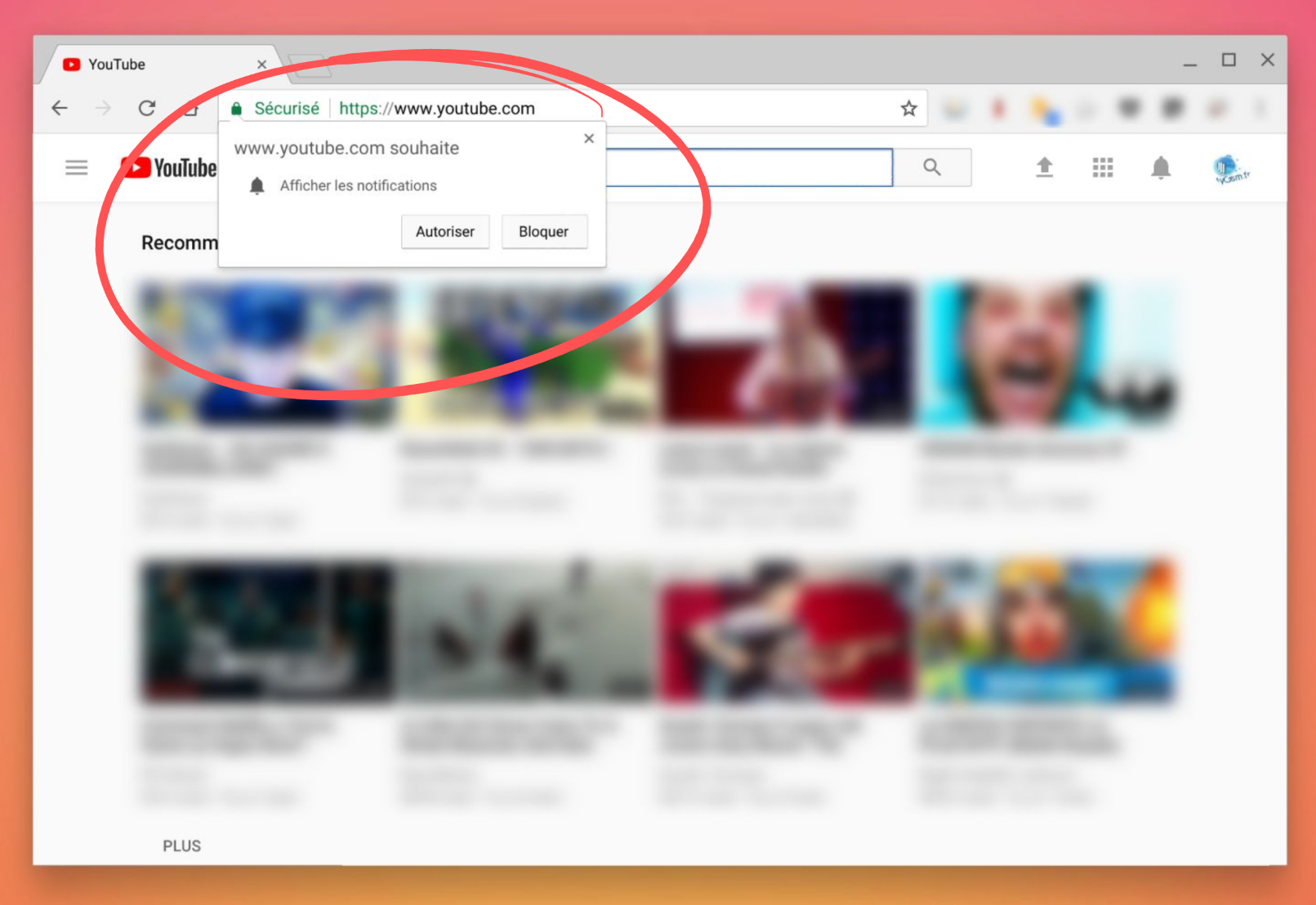Screen dimensions: 1316x905
Task: Click in the YouTube search field
Action: click(x=749, y=167)
